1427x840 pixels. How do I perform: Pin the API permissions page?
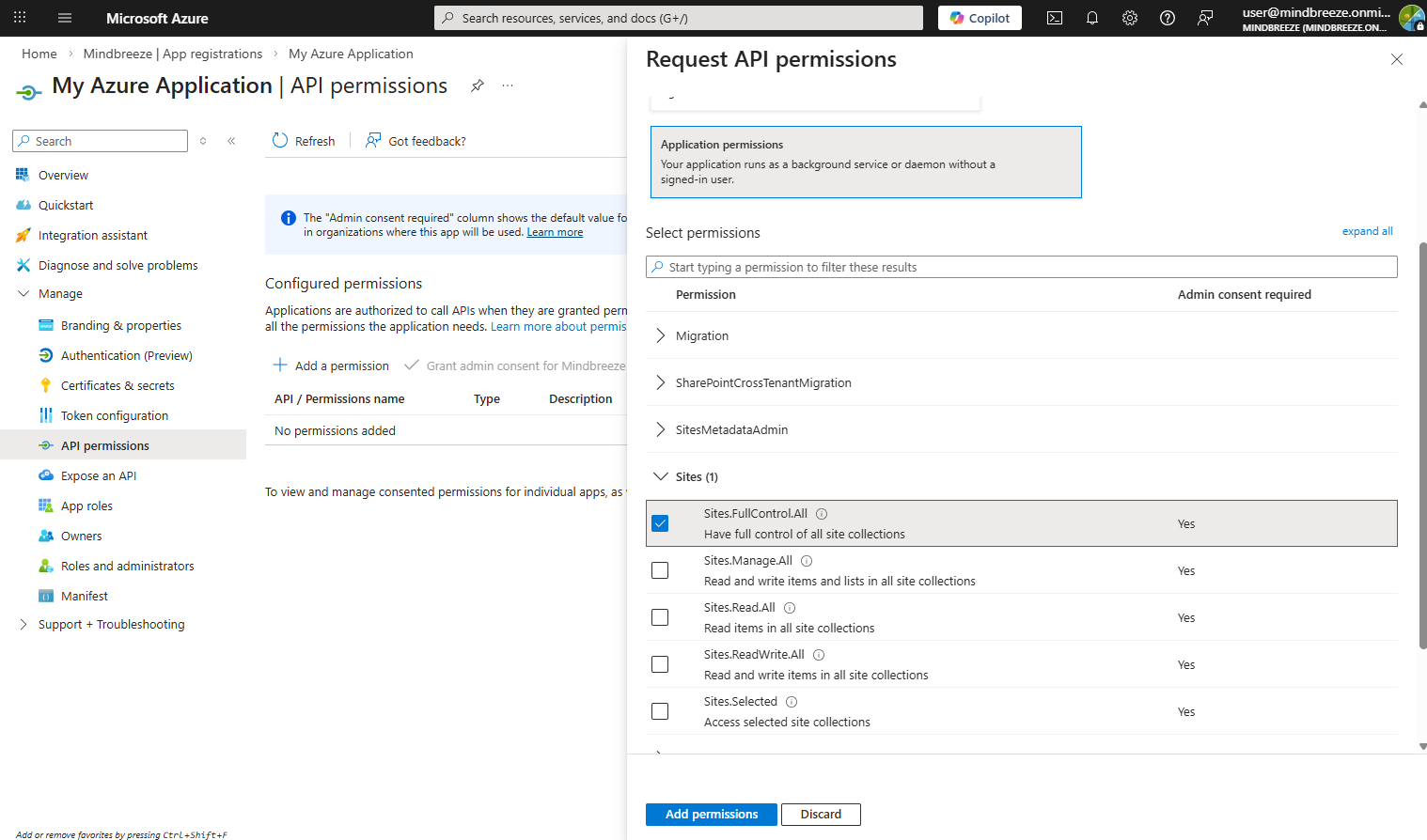point(478,86)
